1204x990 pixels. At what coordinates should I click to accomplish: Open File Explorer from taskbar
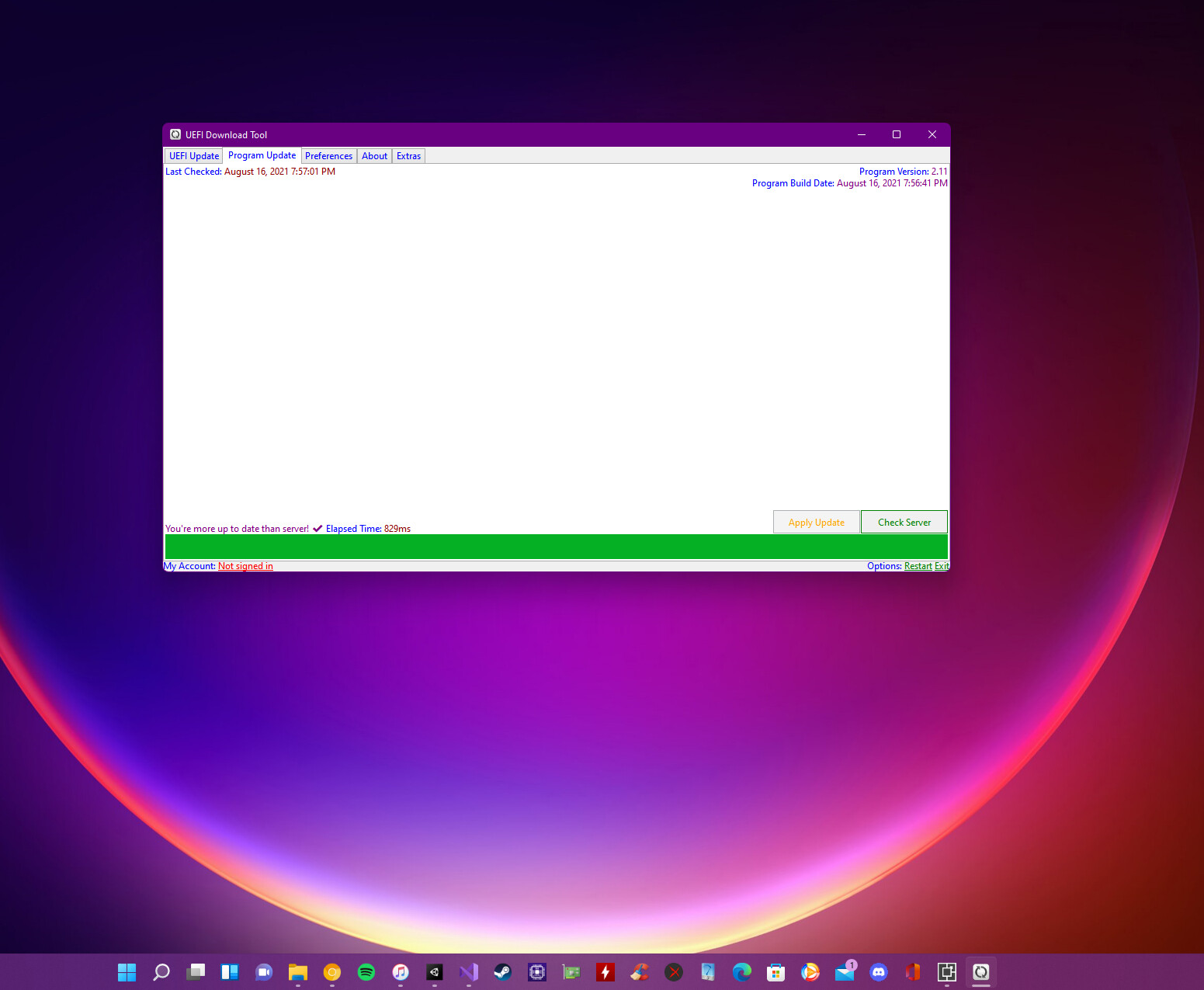click(x=298, y=972)
